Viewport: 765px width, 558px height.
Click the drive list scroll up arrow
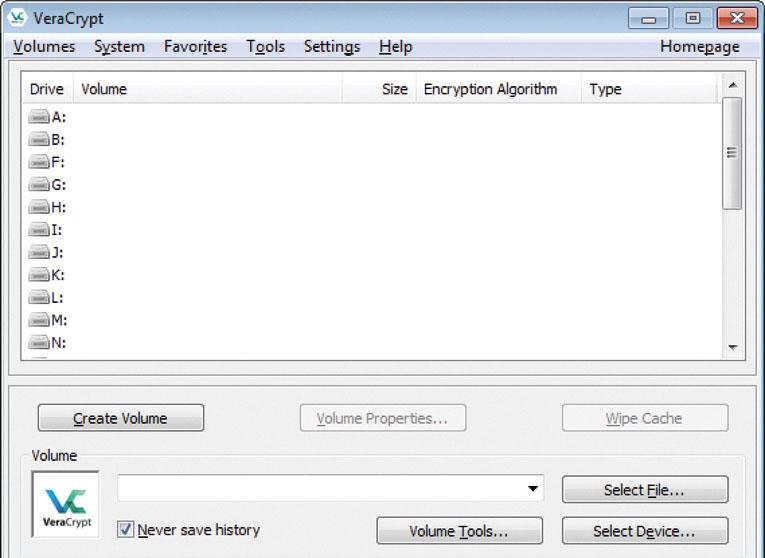pyautogui.click(x=732, y=86)
